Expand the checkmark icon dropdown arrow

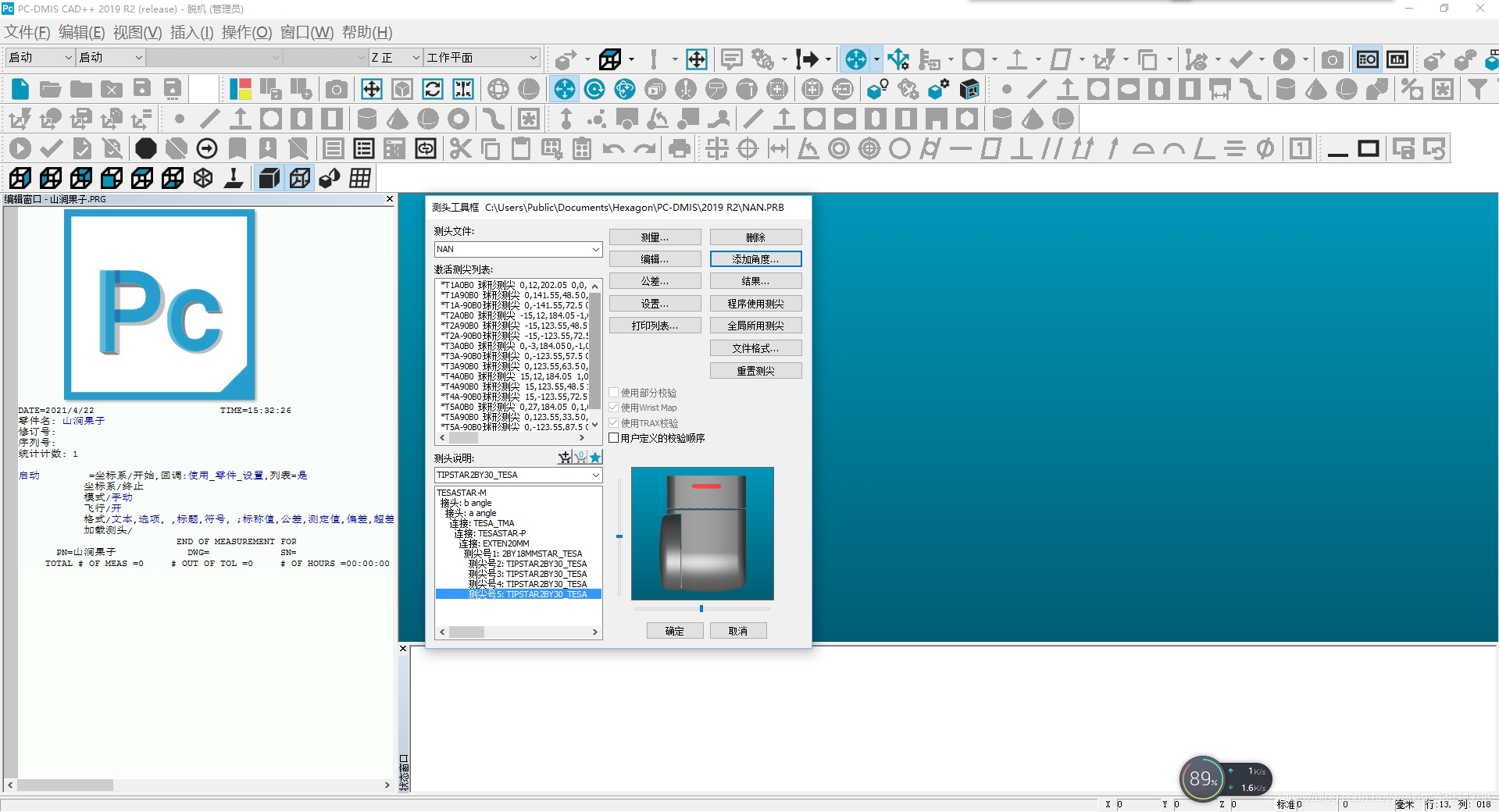pyautogui.click(x=1262, y=59)
